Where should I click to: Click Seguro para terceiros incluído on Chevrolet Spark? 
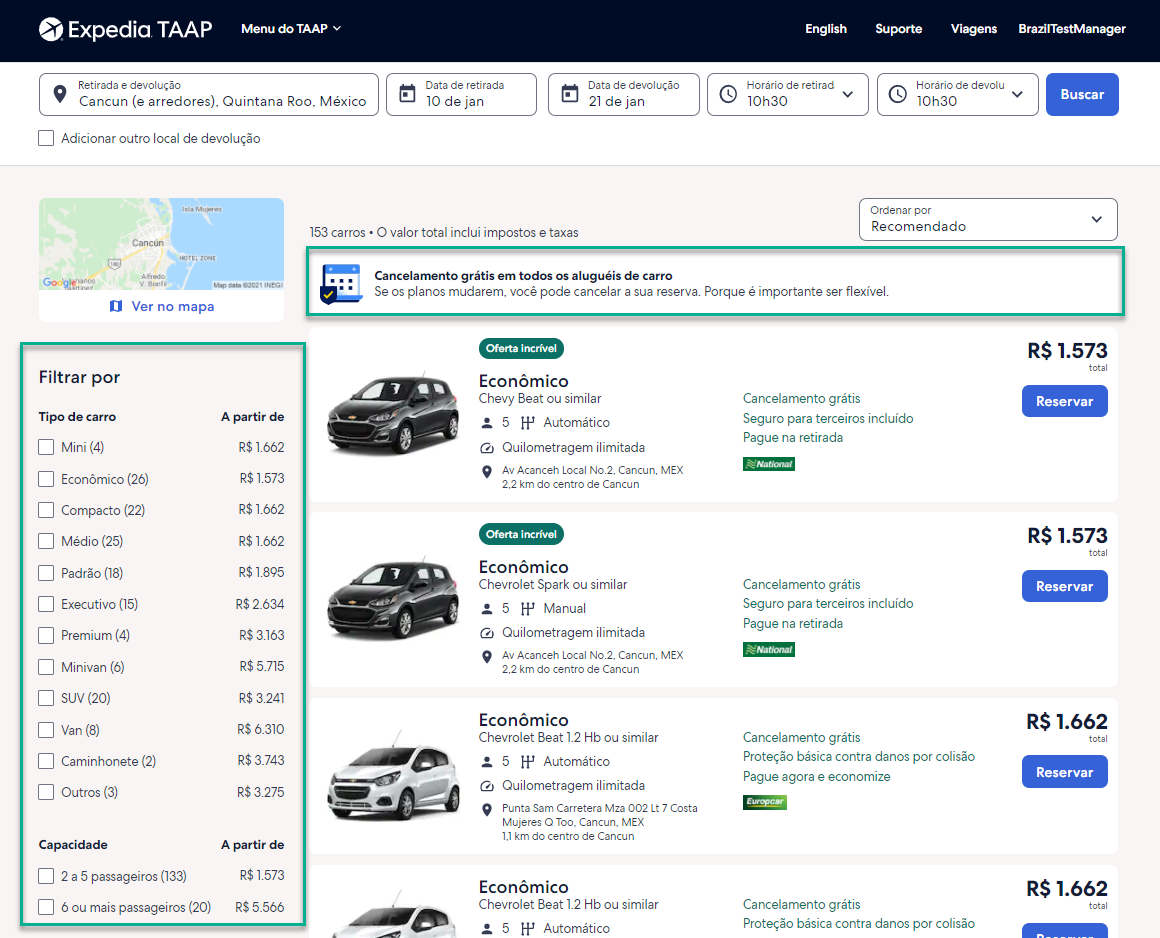tap(828, 604)
